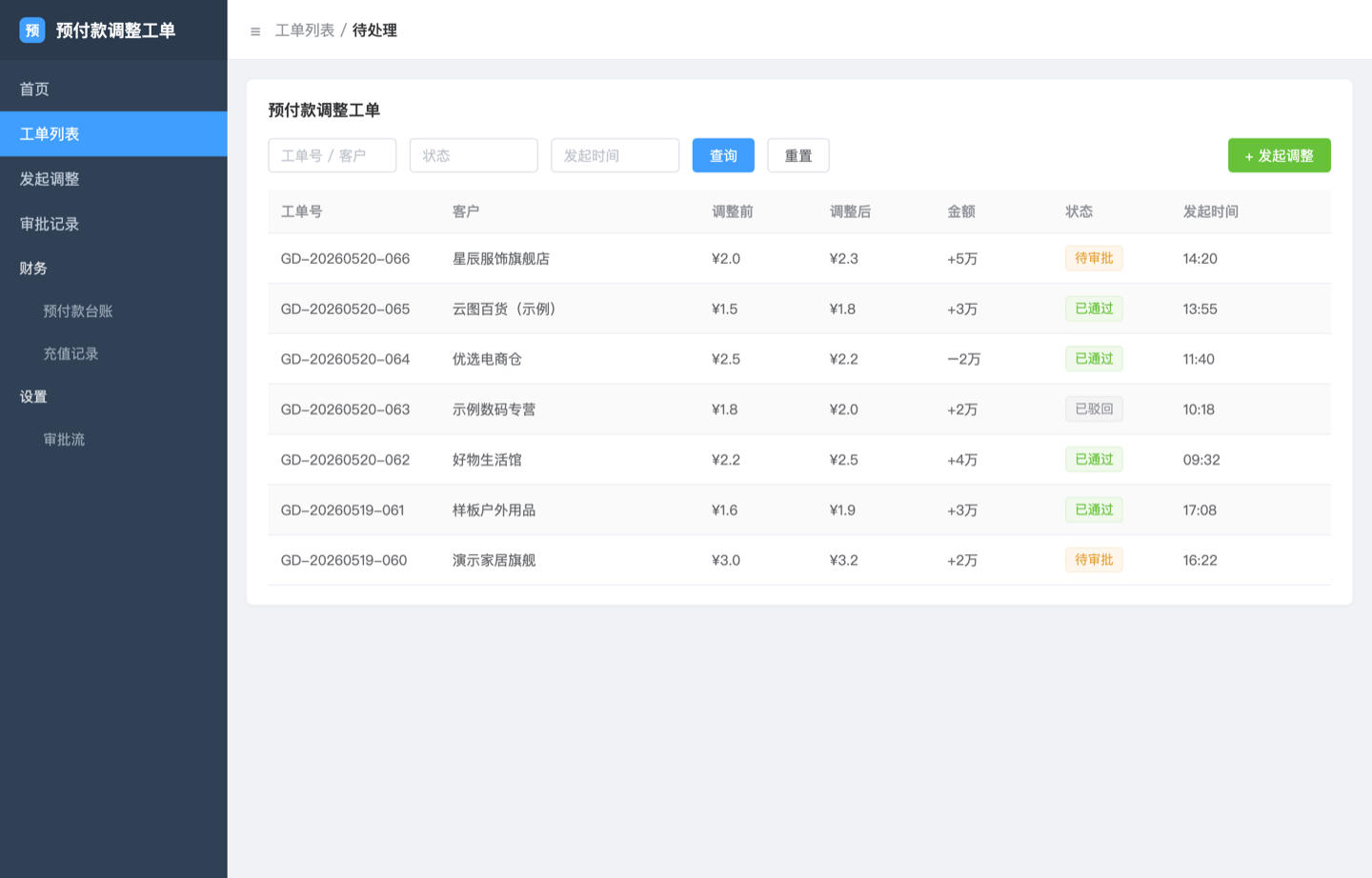Click 待审批 tag on GD-20260520-066 row
Viewport: 1372px width, 878px height.
1094,258
